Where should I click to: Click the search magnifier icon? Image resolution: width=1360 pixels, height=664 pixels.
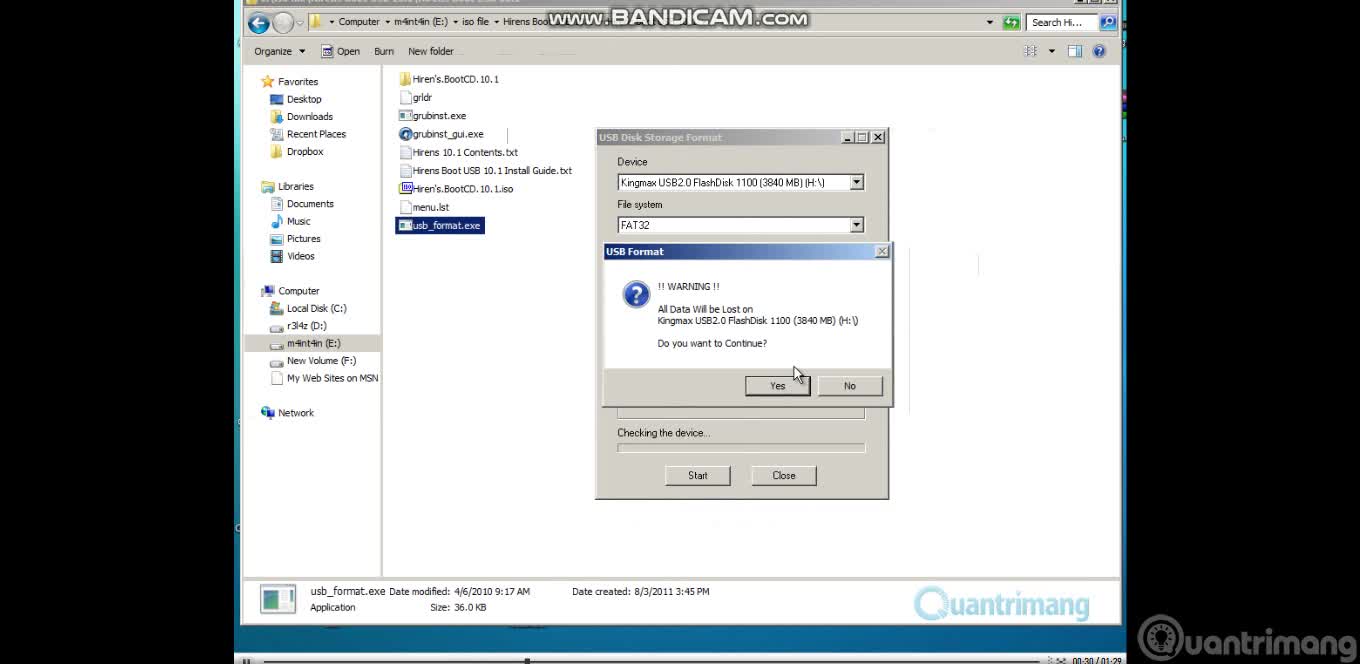(1108, 22)
